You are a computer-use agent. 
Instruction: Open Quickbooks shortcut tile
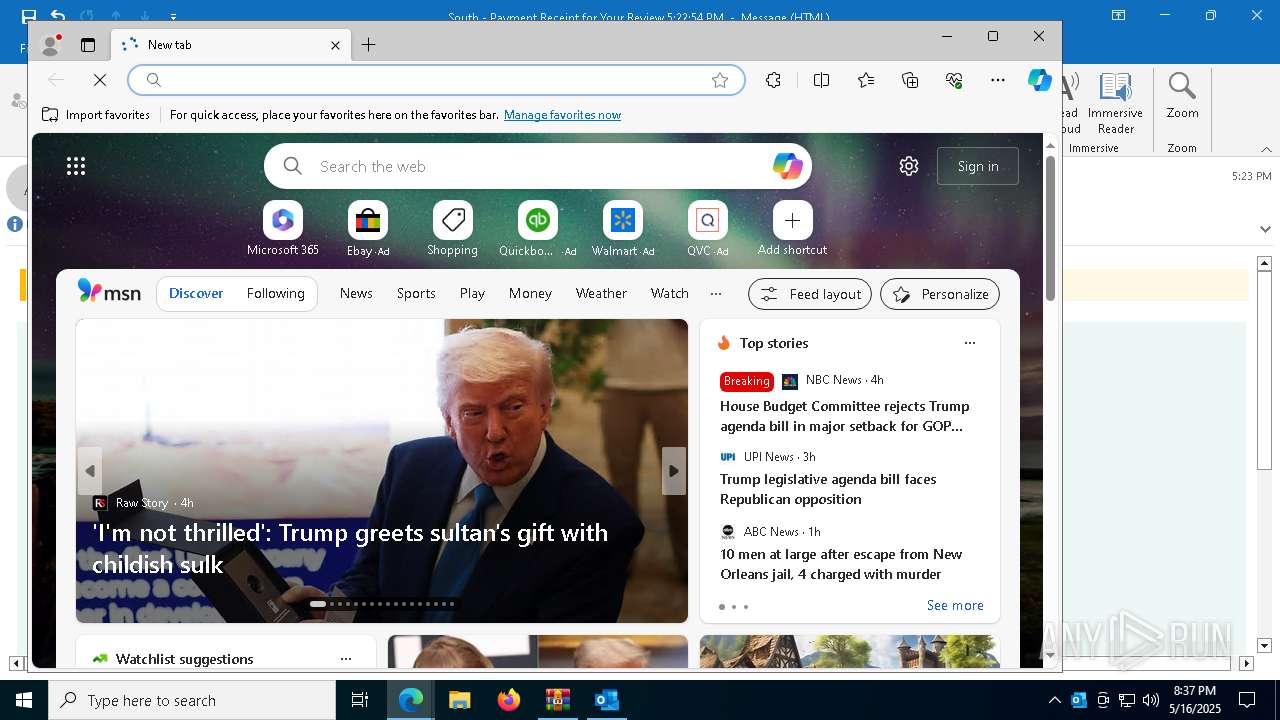tap(538, 229)
